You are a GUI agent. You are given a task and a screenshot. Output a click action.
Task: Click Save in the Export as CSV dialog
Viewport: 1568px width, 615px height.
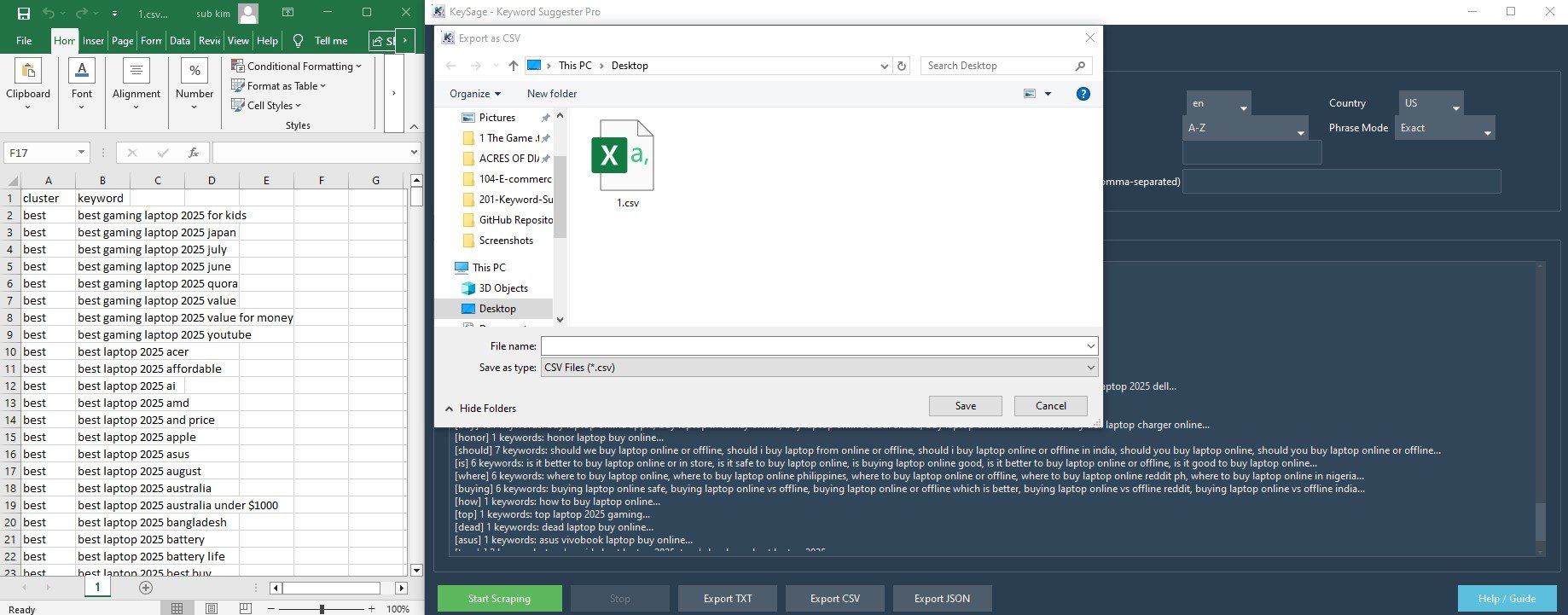tap(965, 406)
